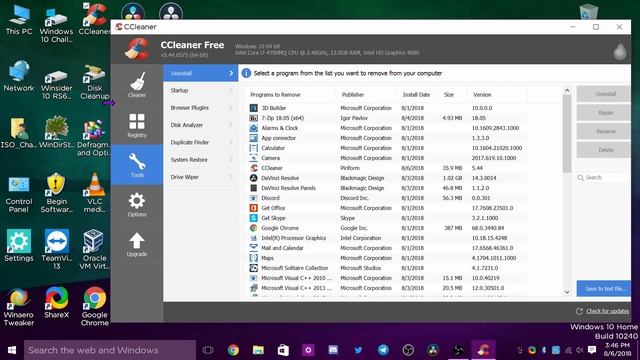The height and width of the screenshot is (360, 640).
Task: Select the DaVinci Resolve Panels entry
Action: [386, 188]
